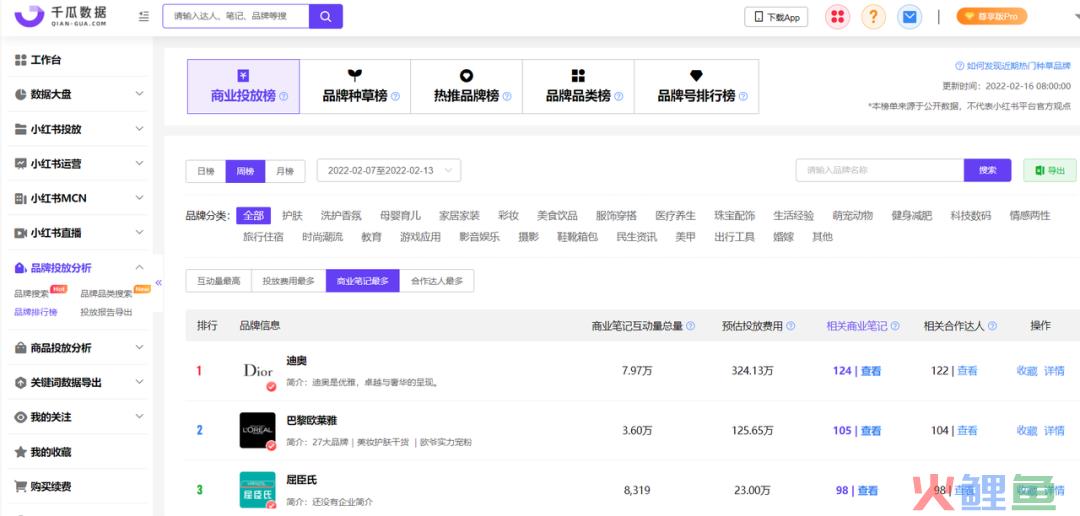Click the purple 搜索 button
Screen dimensions: 1080x516
point(988,170)
